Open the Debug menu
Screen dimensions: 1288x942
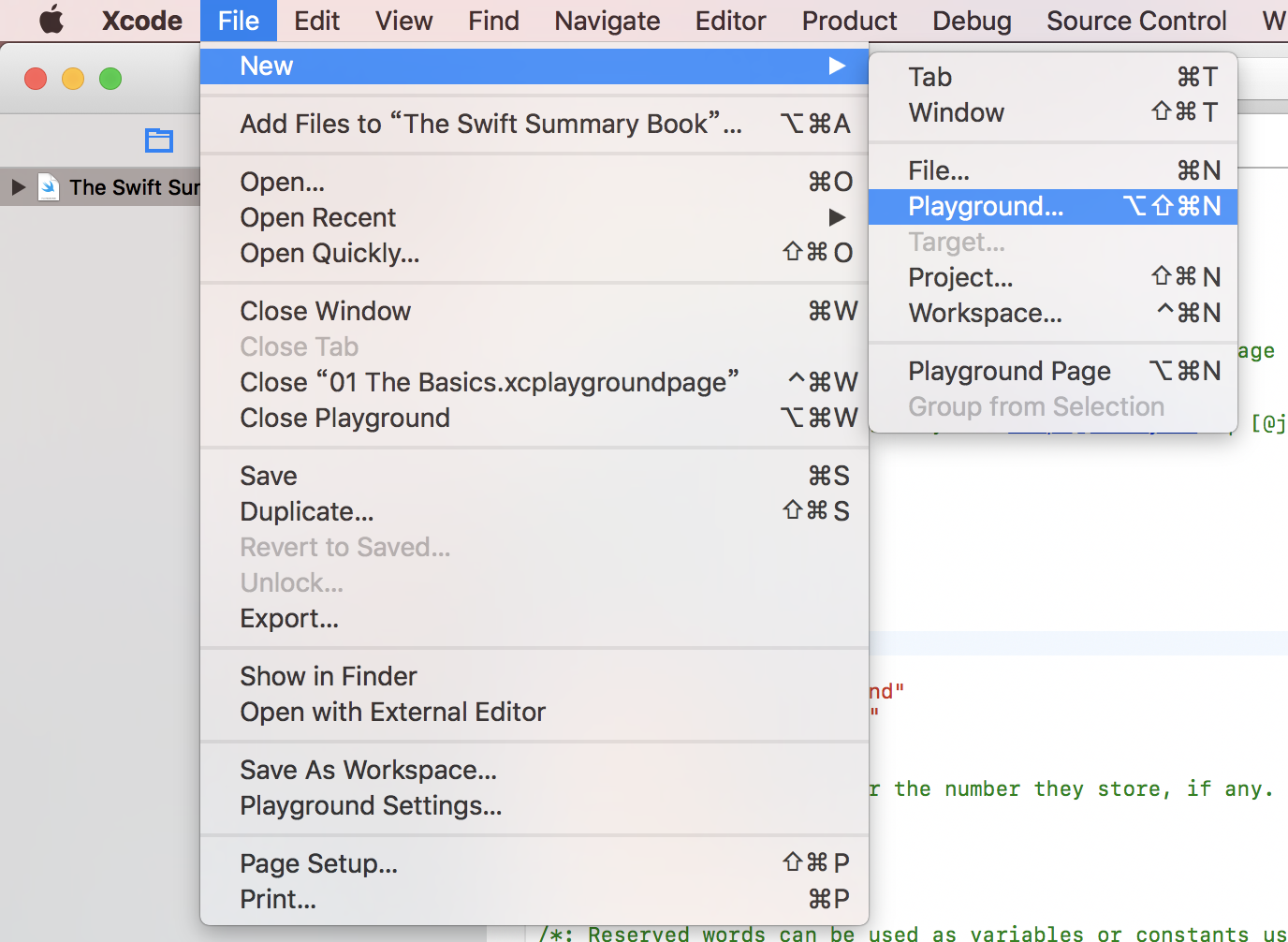tap(972, 21)
